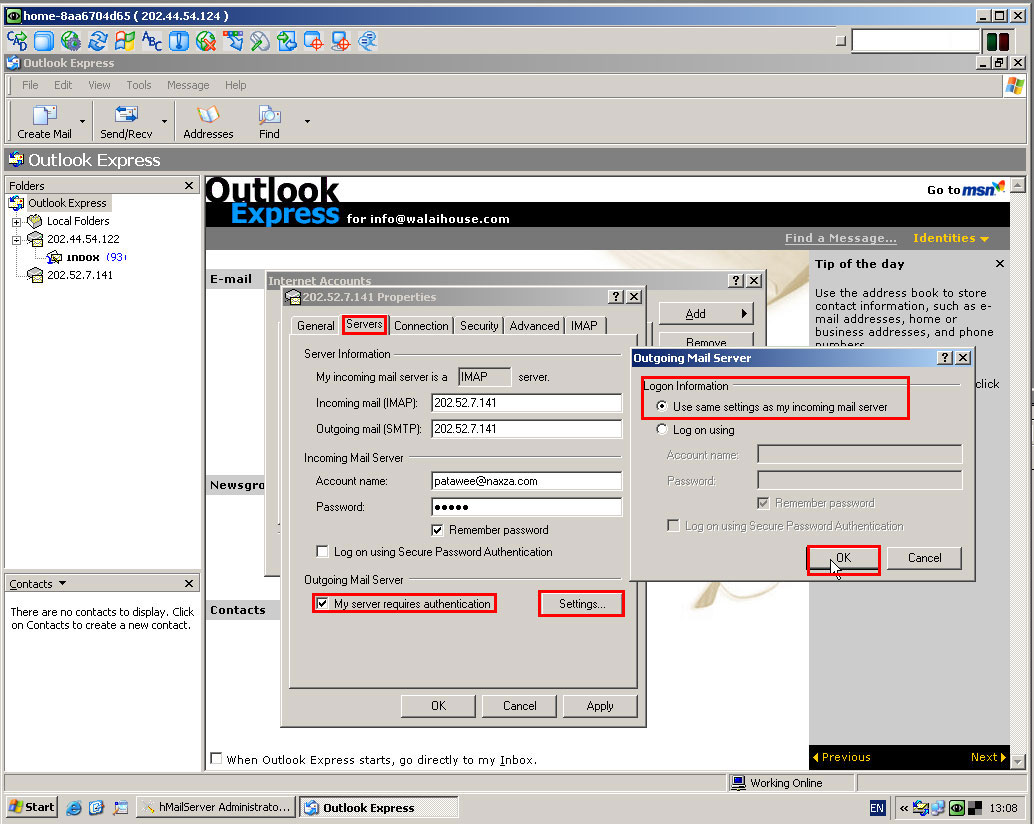Click the Create Mail toolbar icon
The width and height of the screenshot is (1034, 824).
tap(44, 122)
